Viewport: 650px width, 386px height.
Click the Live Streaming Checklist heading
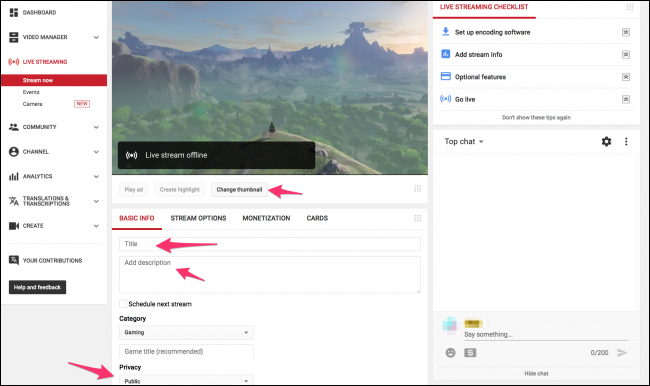click(484, 7)
